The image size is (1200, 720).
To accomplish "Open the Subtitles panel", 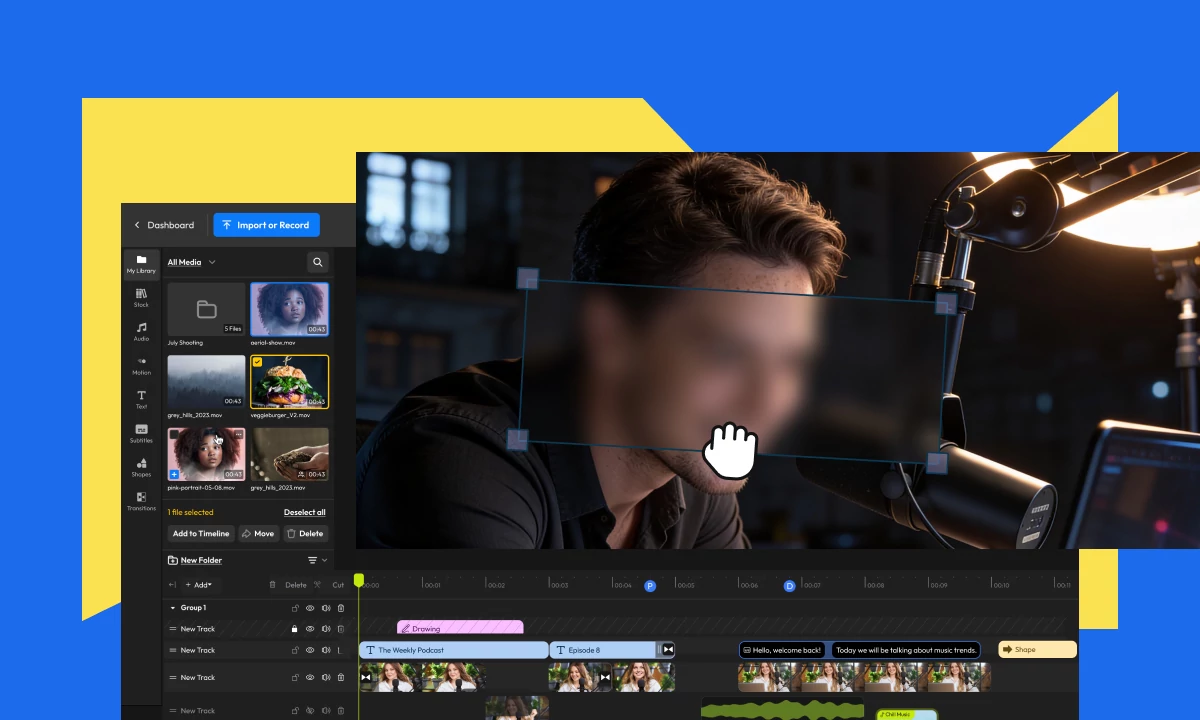I will tap(141, 433).
